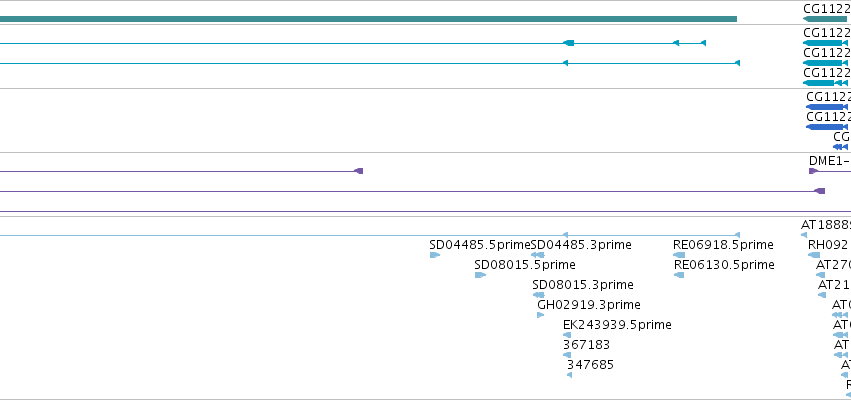
Task: Select the arrow glyph beneath 367183
Action: [x=567, y=355]
